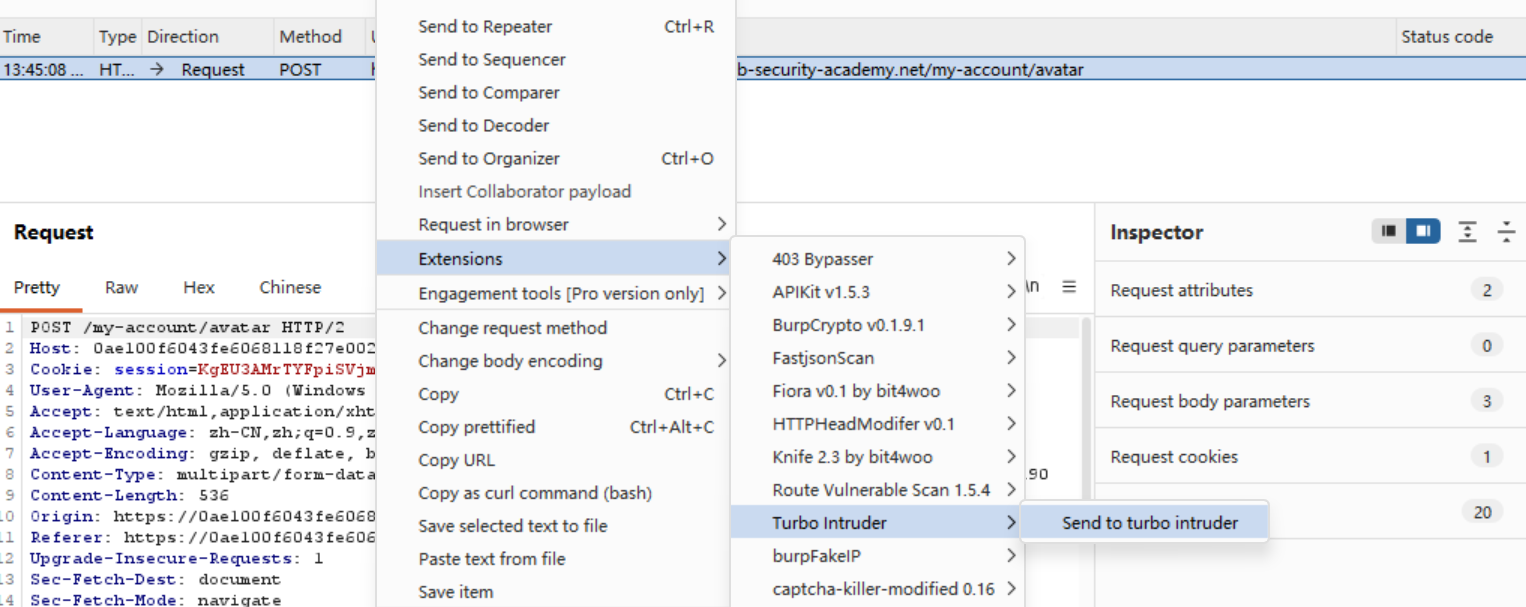The height and width of the screenshot is (607, 1526).
Task: Open the request editor hamburger menu
Action: click(1069, 287)
